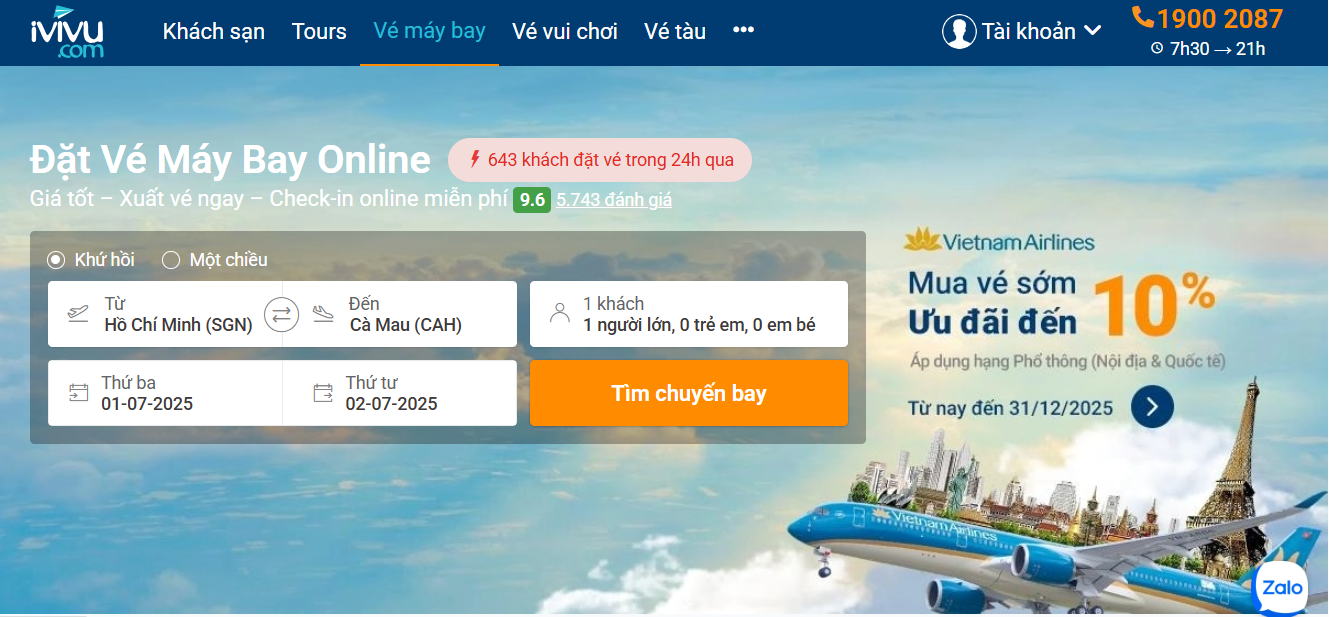Click the Từ Hồ Chí Minh departure field
The height and width of the screenshot is (617, 1329).
[165, 314]
